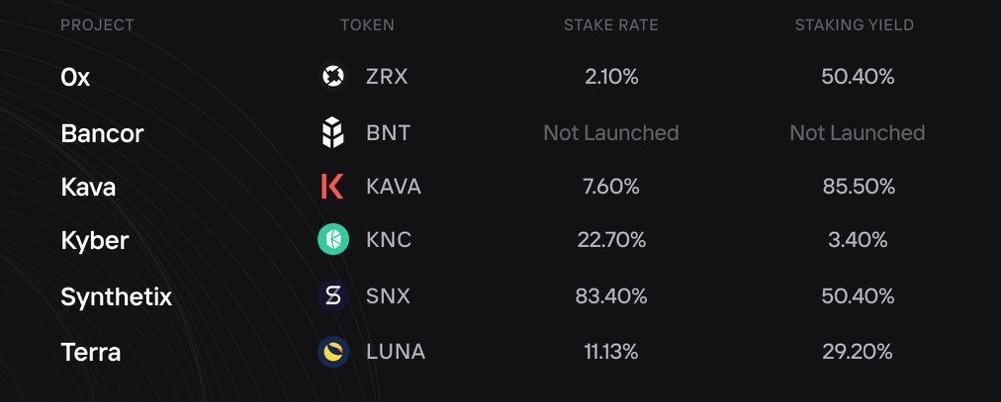Click the 0x ZRX token icon
This screenshot has height=402, width=1001.
point(333,77)
